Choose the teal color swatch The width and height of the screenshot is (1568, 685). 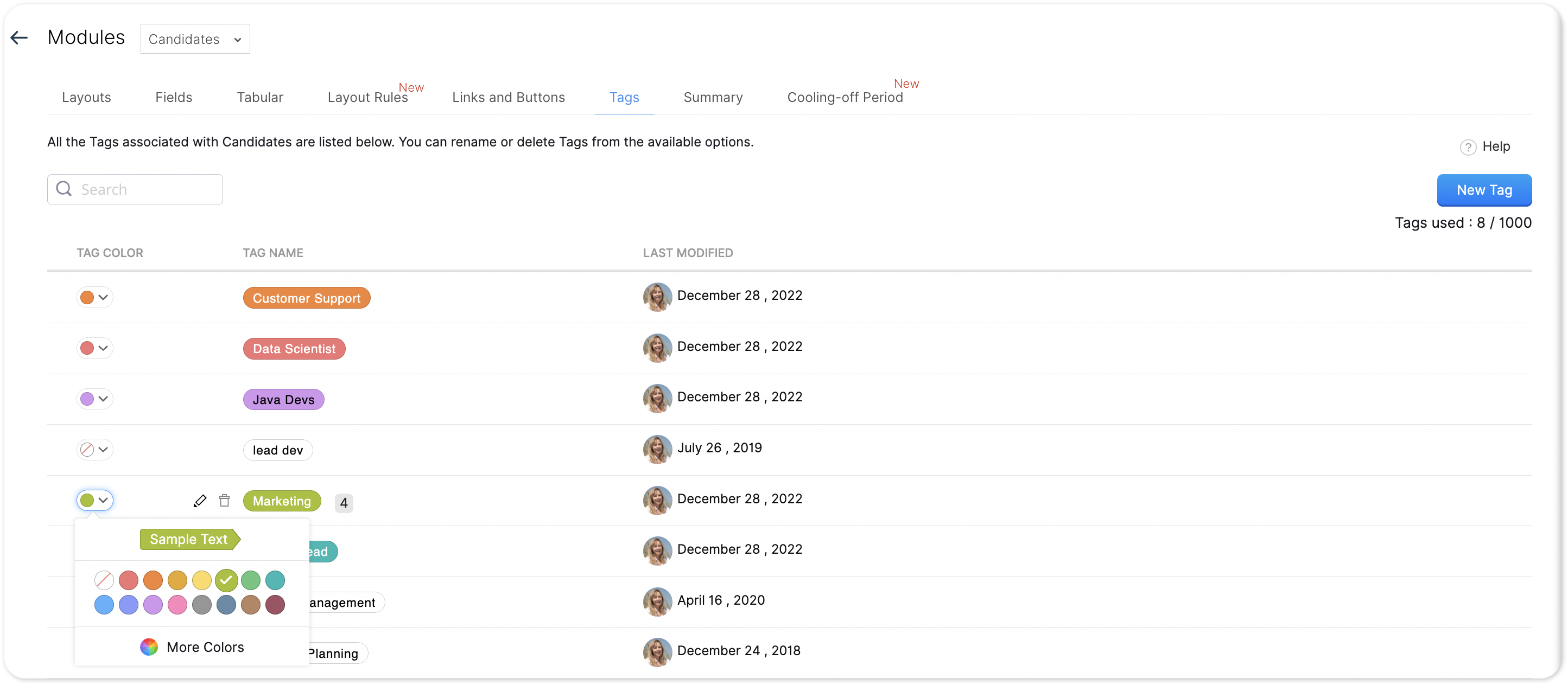[x=275, y=580]
